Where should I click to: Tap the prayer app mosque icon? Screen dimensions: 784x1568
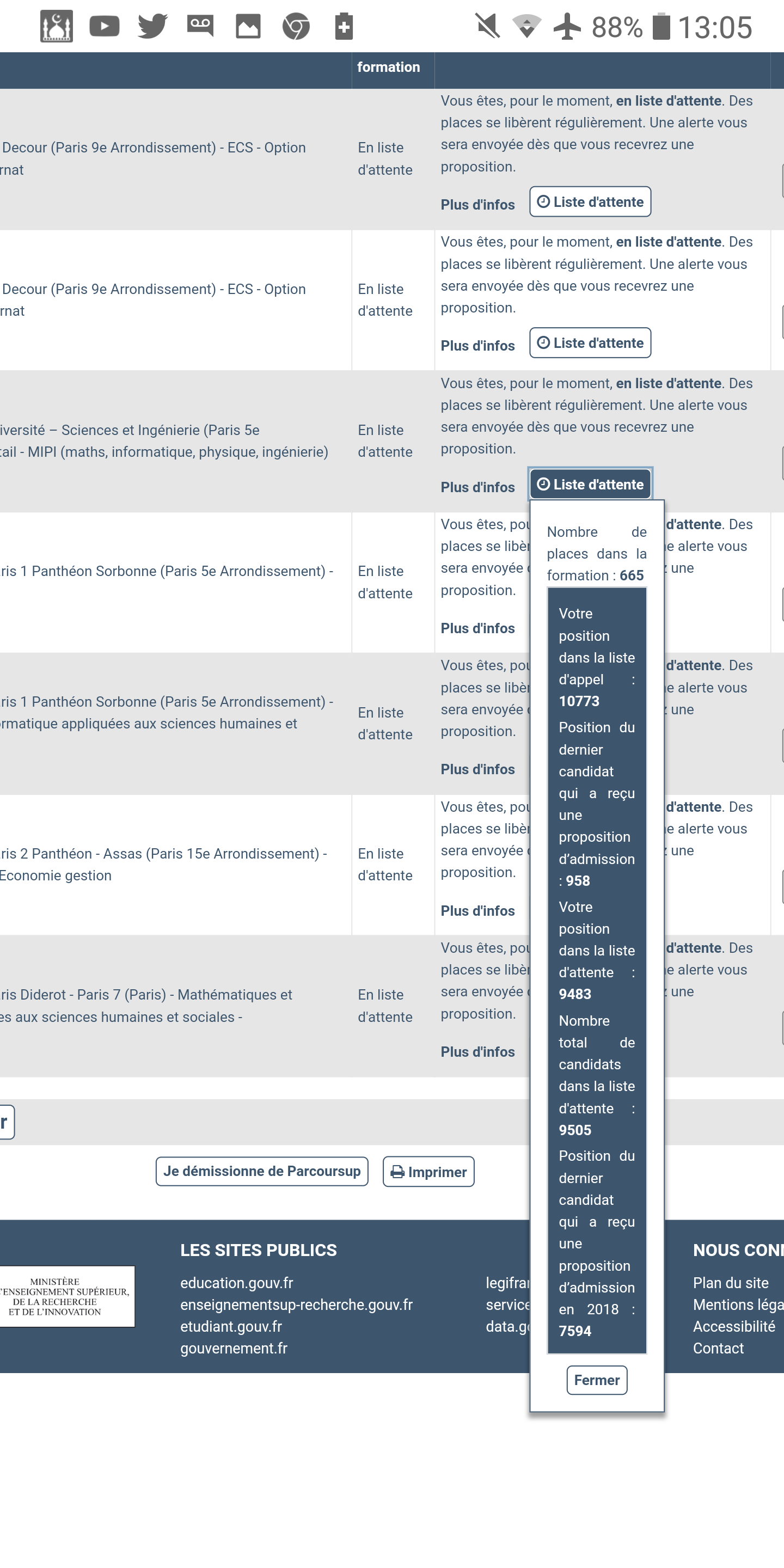pyautogui.click(x=56, y=27)
